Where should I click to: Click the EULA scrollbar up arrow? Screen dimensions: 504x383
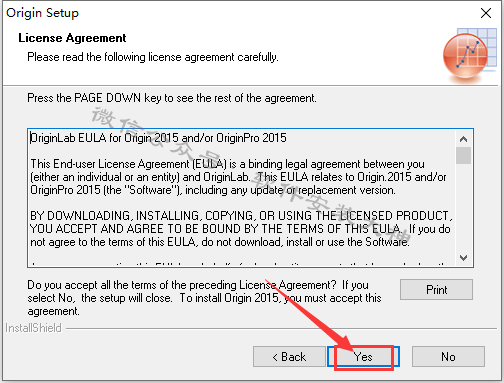pos(463,139)
